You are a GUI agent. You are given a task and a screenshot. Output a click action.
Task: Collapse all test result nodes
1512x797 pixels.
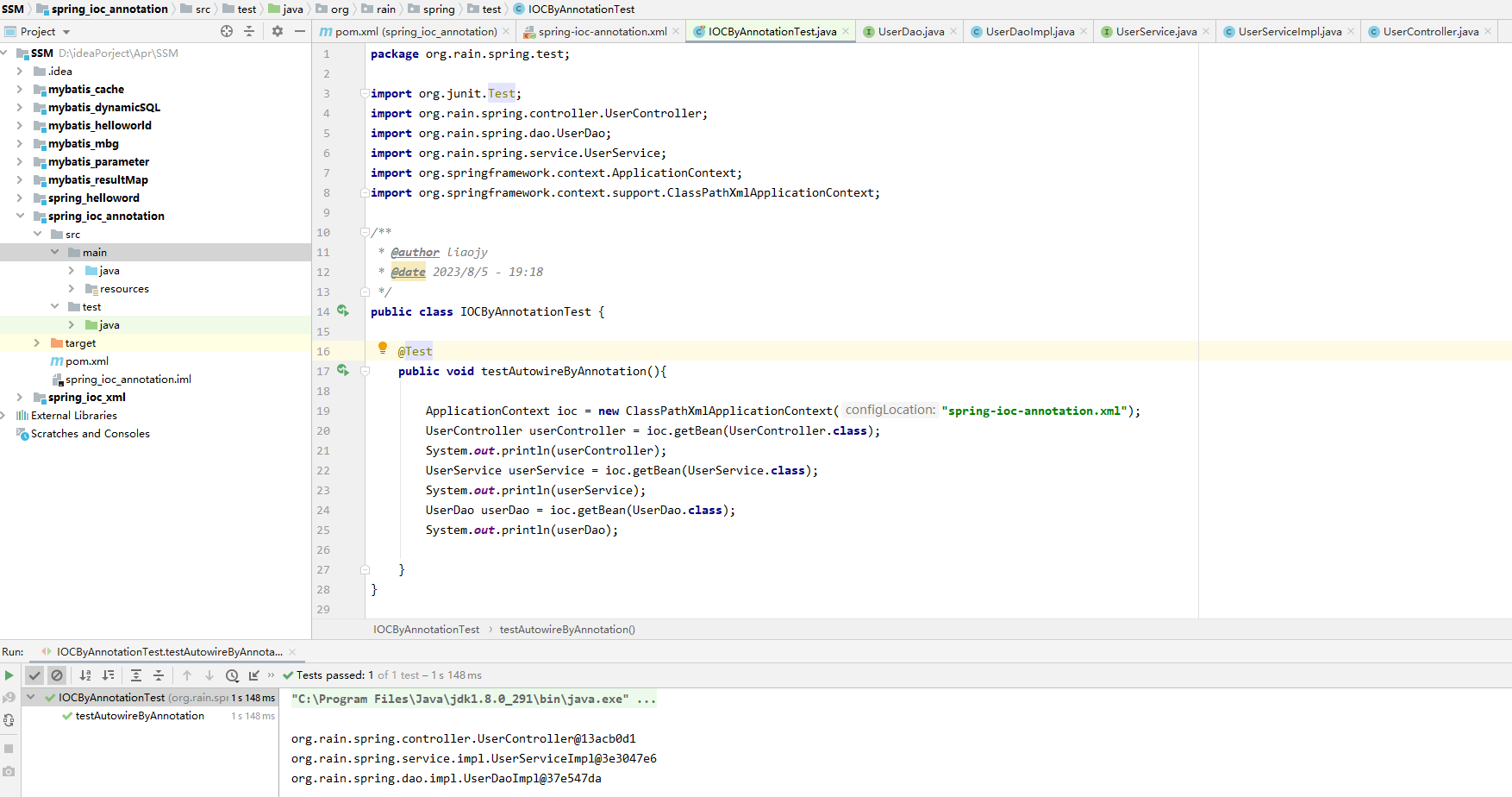click(x=159, y=675)
